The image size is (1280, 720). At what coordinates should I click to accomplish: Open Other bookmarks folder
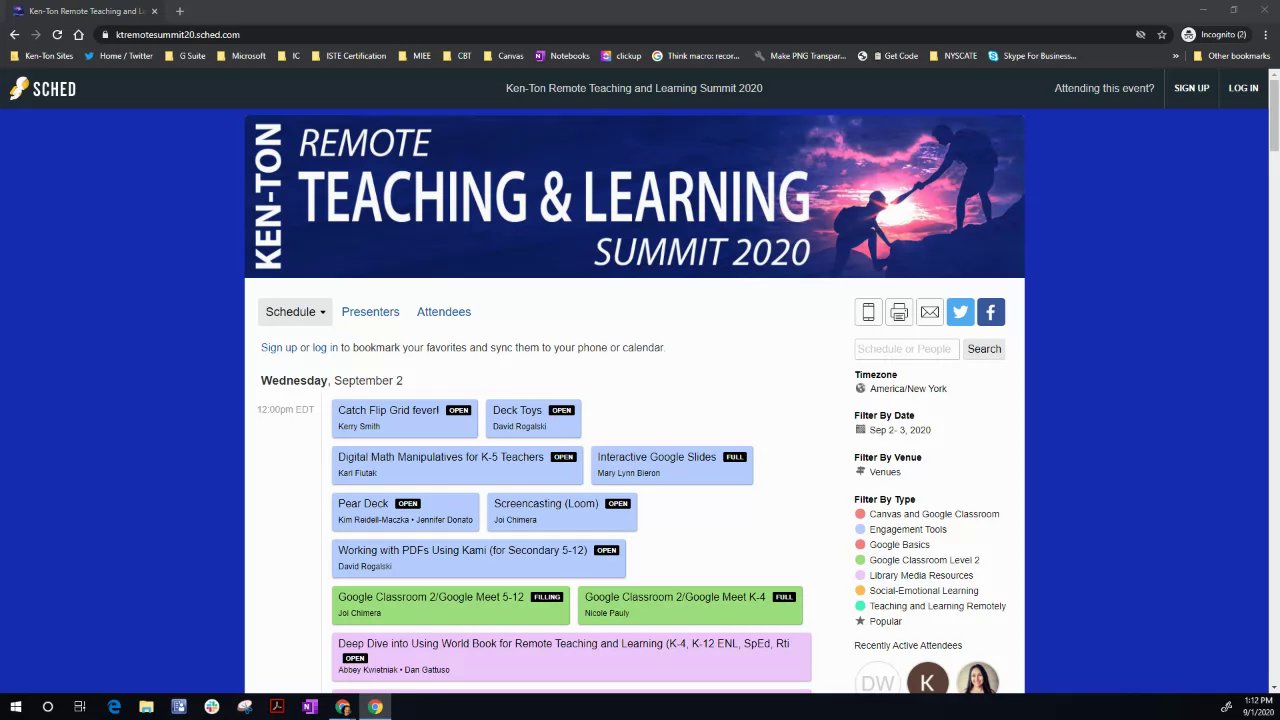click(x=1231, y=56)
